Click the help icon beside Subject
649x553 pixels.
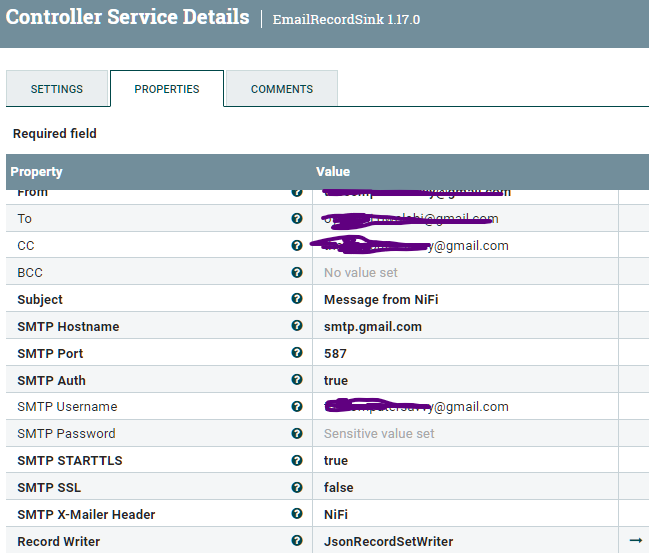click(x=297, y=299)
